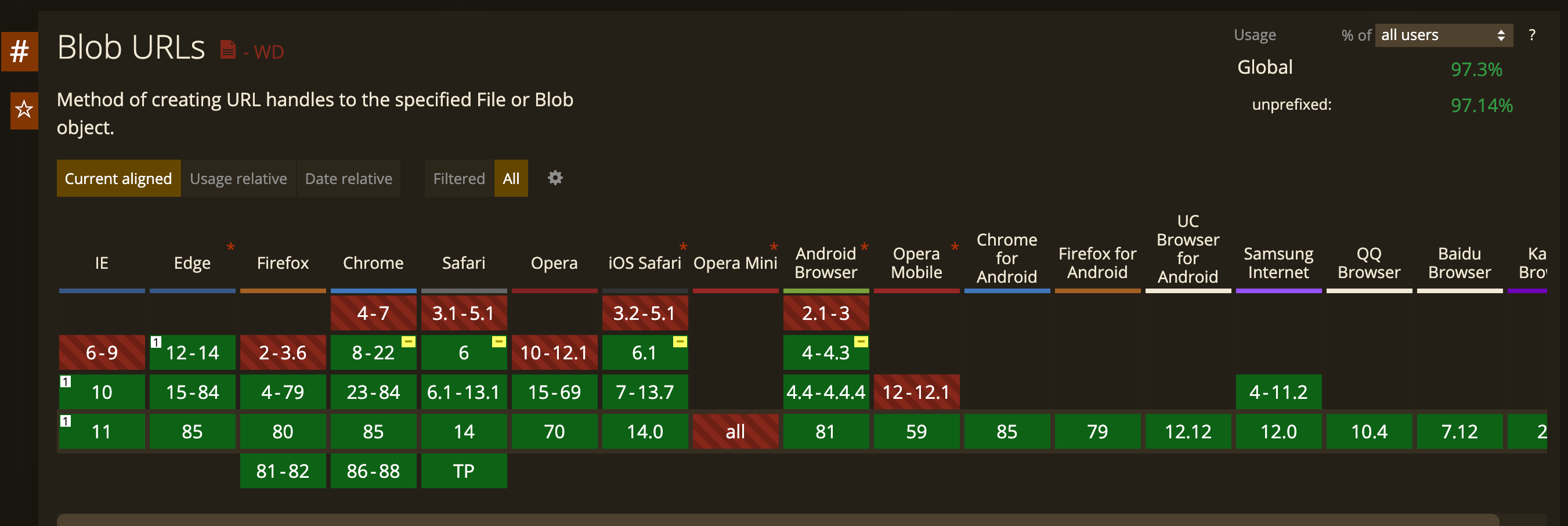Click the Safari TP cell

click(464, 471)
